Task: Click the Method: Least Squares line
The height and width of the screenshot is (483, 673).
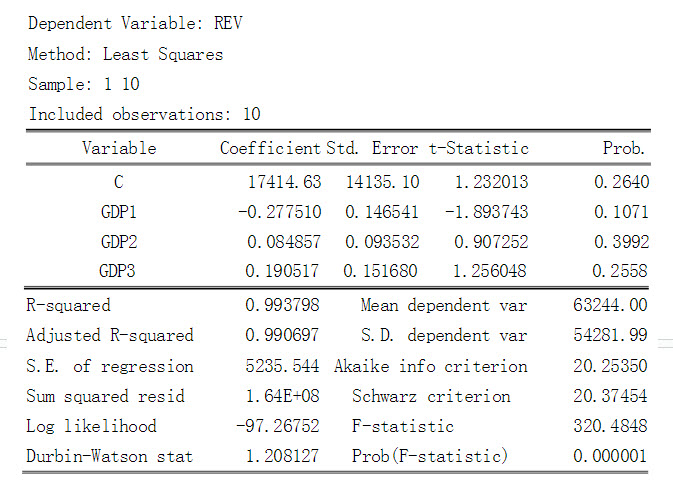Action: [x=126, y=54]
